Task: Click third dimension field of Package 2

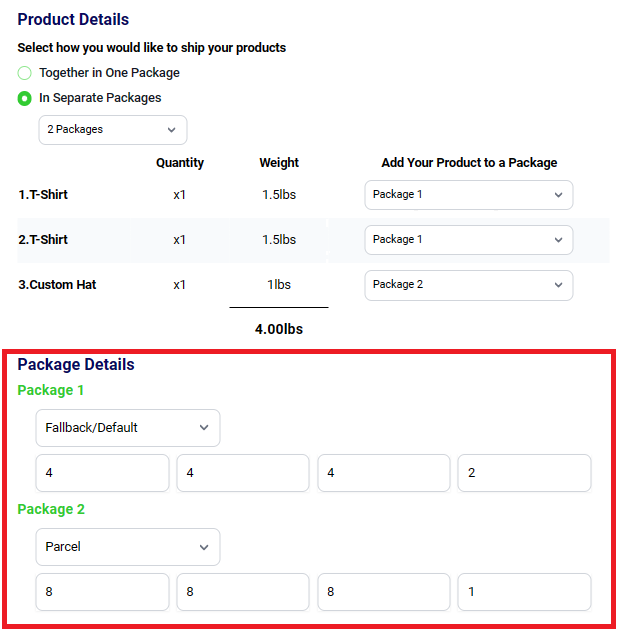Action: (384, 592)
